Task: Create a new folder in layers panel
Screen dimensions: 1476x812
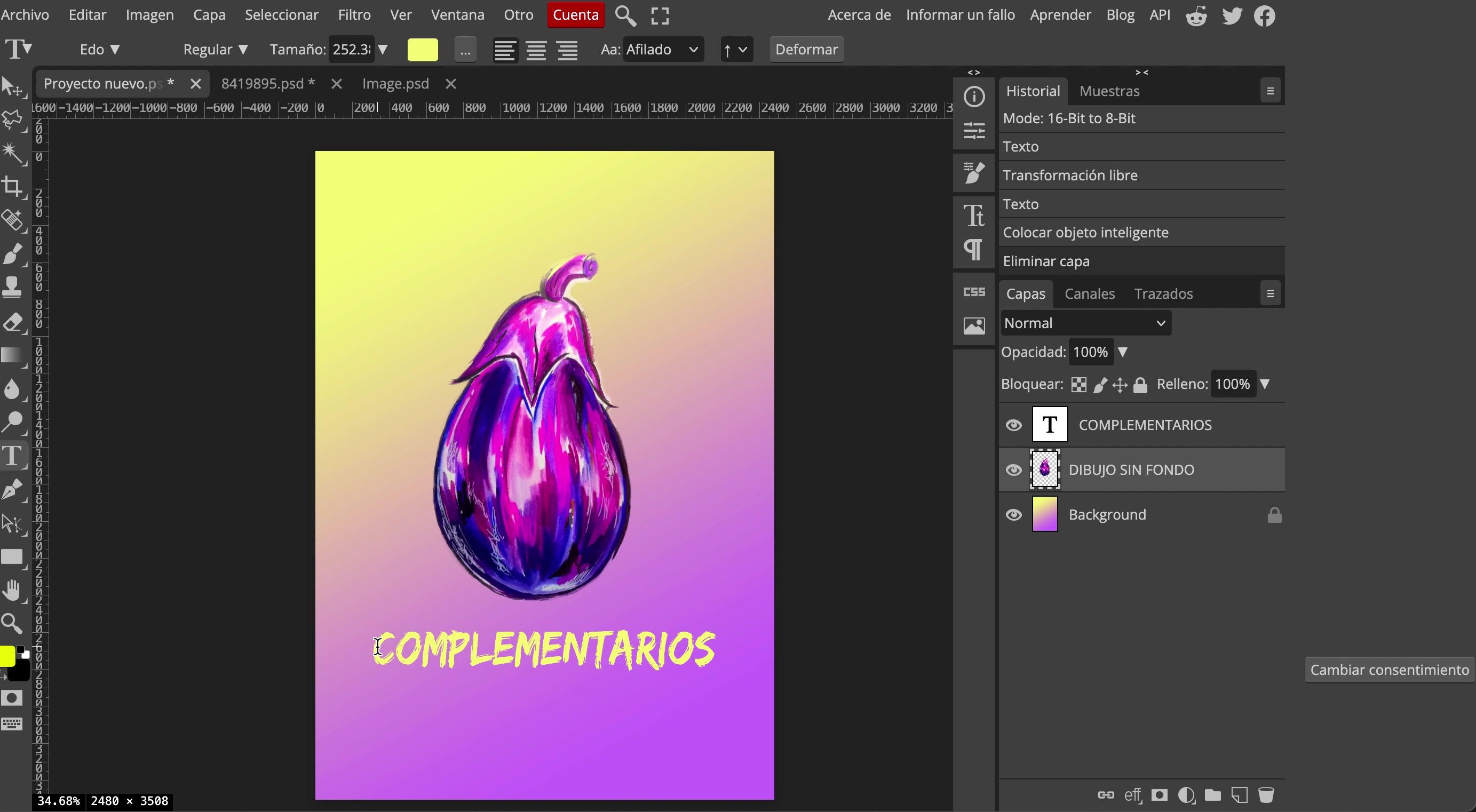Action: 1212,795
